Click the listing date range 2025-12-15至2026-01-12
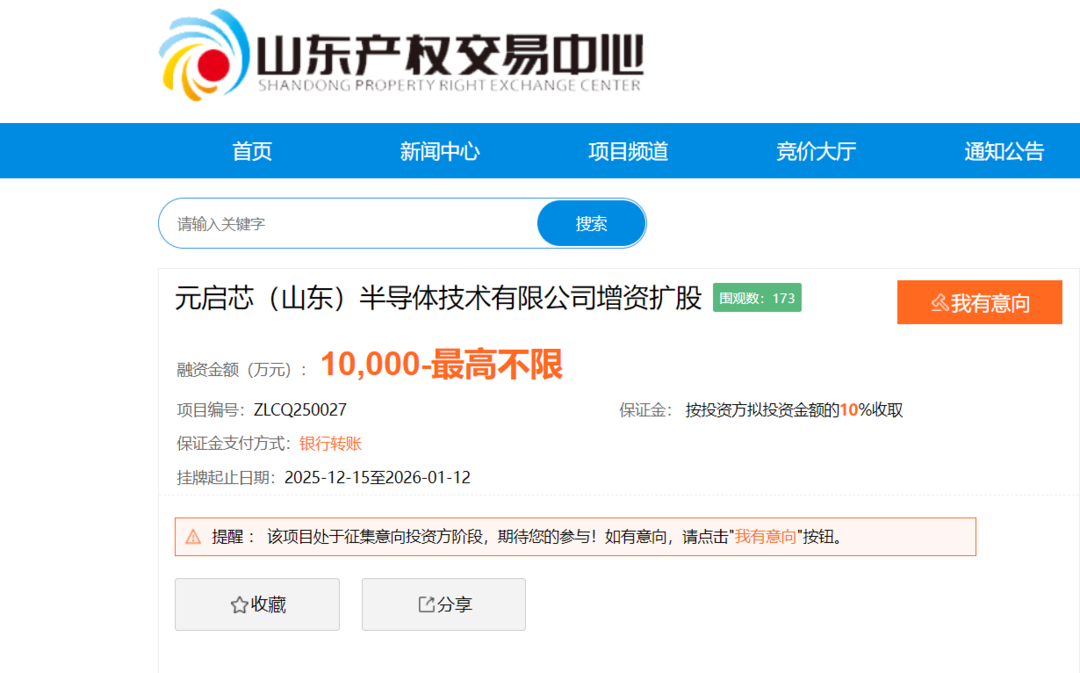The height and width of the screenshot is (673, 1080). pos(377,478)
